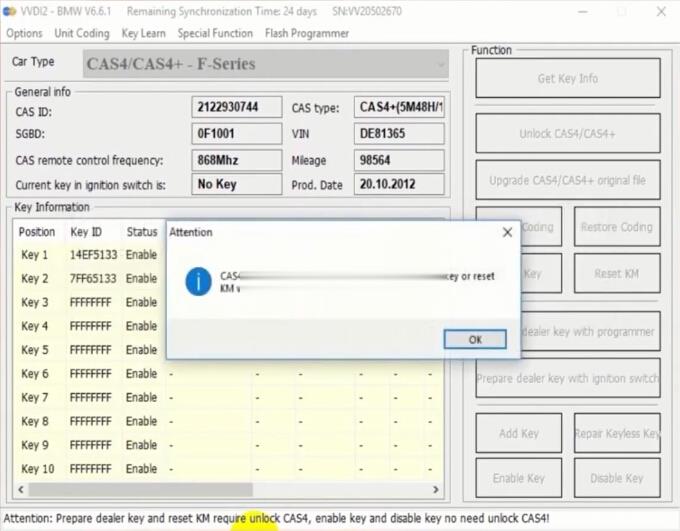The width and height of the screenshot is (680, 531).
Task: Click the Restore Coding button
Action: [617, 227]
